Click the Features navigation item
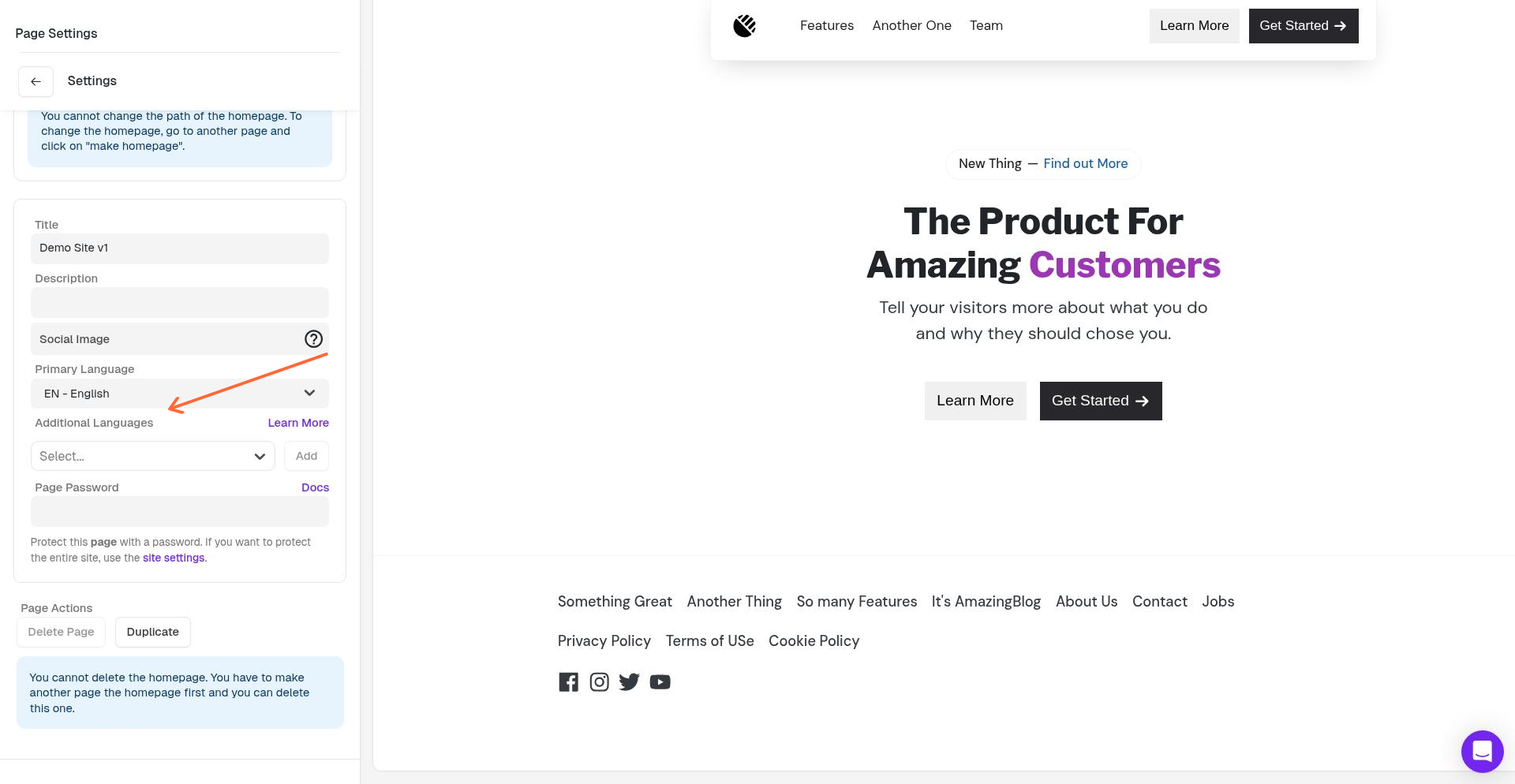Viewport: 1515px width, 784px height. pos(826,26)
